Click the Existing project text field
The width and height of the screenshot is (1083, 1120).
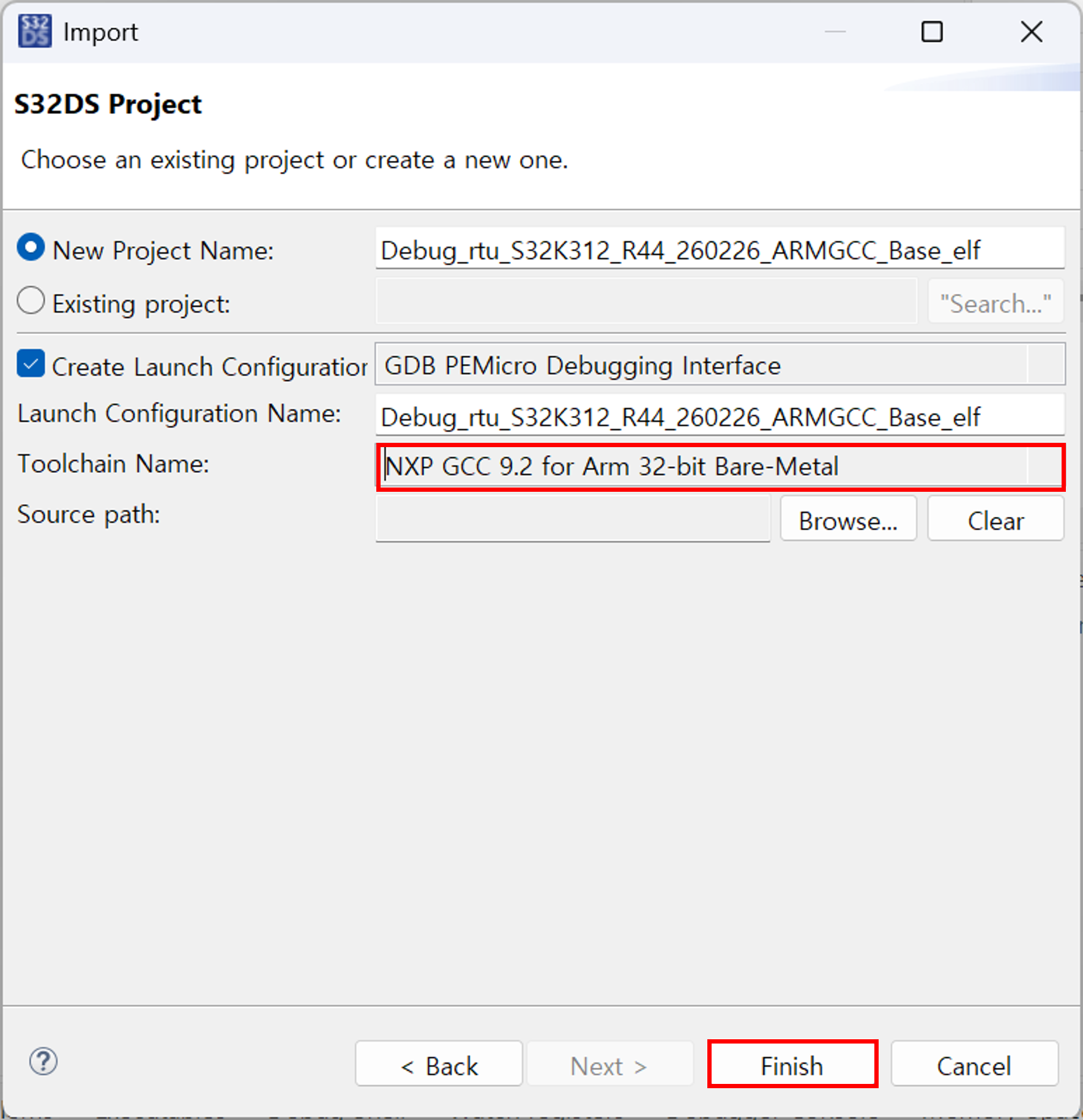(x=647, y=302)
